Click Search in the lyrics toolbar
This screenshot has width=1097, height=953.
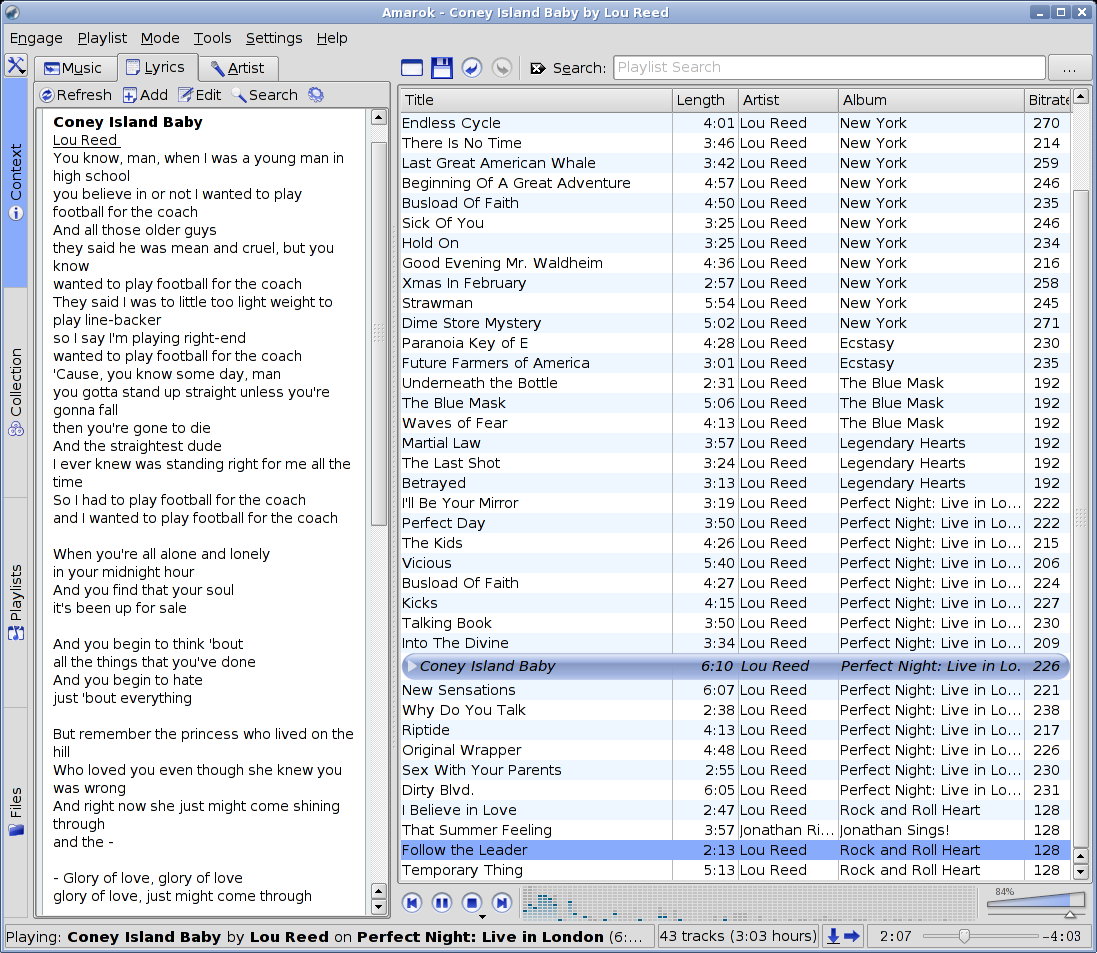pyautogui.click(x=264, y=95)
